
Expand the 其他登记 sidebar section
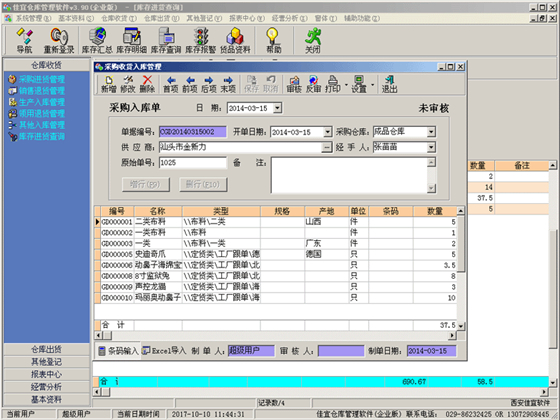tap(46, 362)
